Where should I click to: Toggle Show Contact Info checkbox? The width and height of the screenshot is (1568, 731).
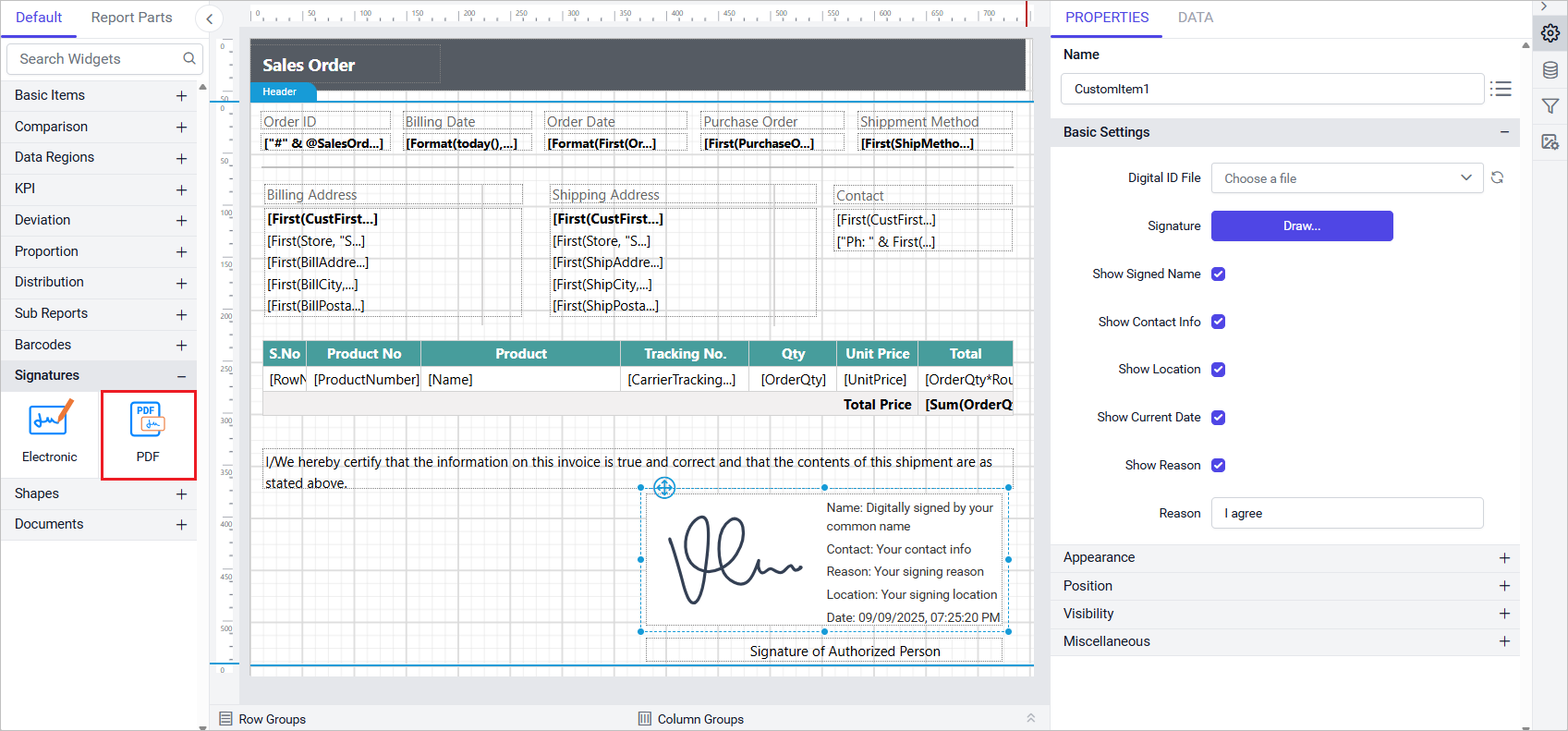(x=1219, y=322)
